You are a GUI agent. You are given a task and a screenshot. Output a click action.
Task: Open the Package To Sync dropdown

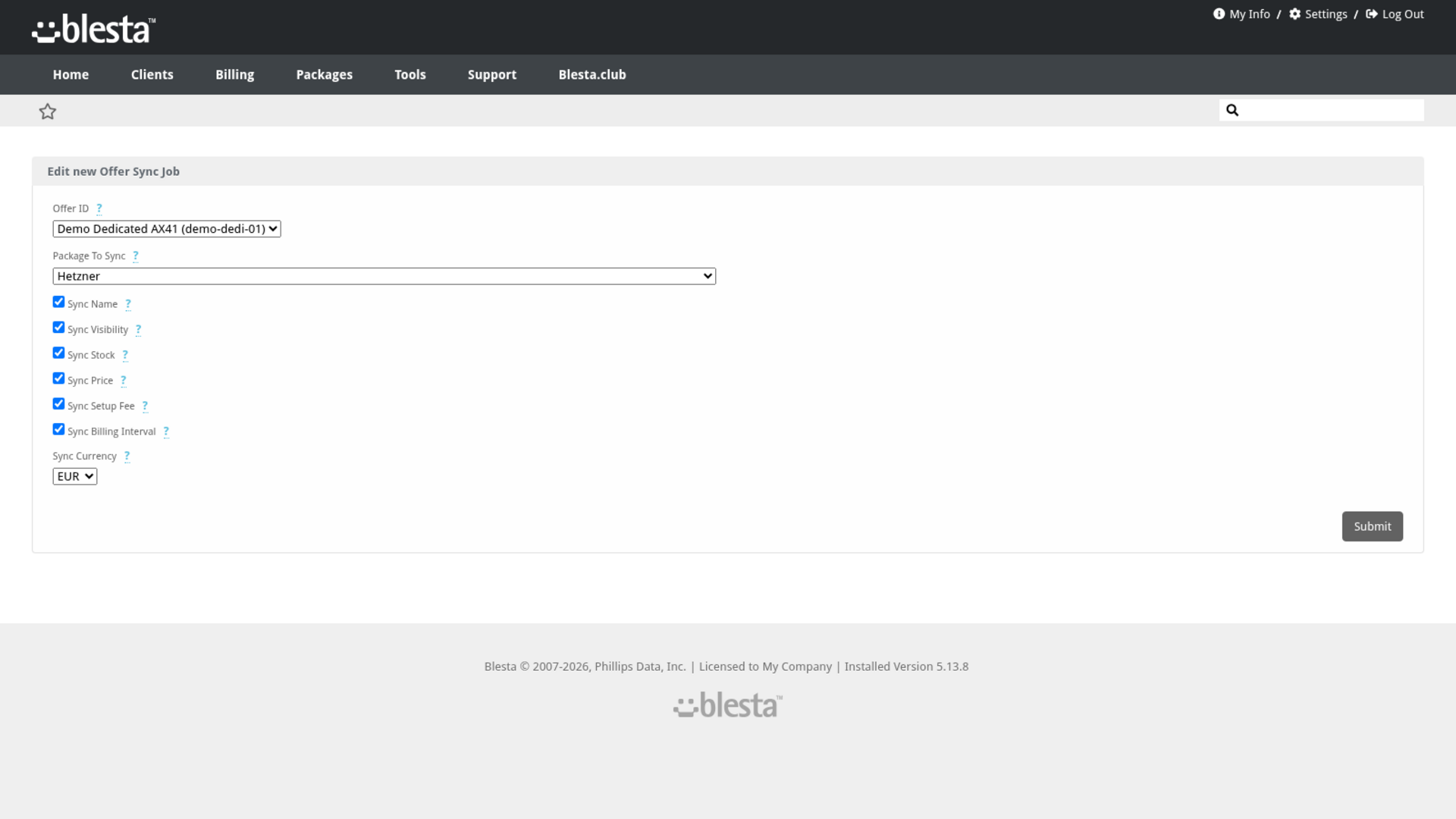[x=384, y=276]
